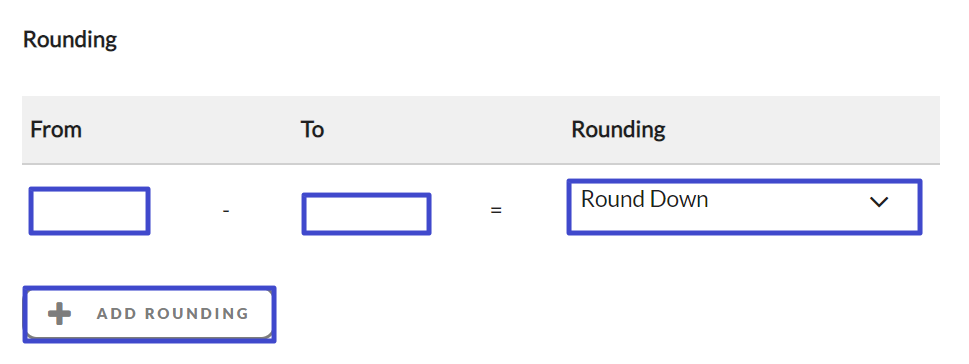The image size is (969, 364).
Task: Add a new rounding row
Action: click(x=149, y=314)
